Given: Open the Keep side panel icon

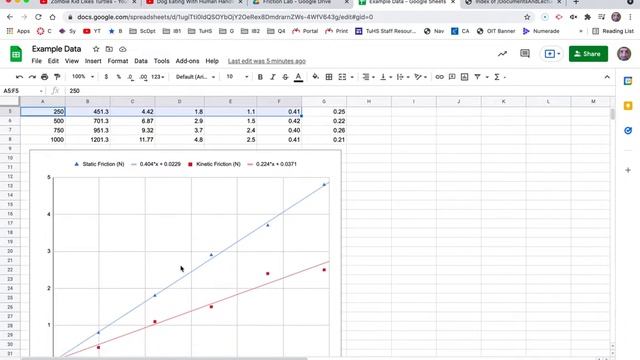Looking at the screenshot, I should pos(628,106).
